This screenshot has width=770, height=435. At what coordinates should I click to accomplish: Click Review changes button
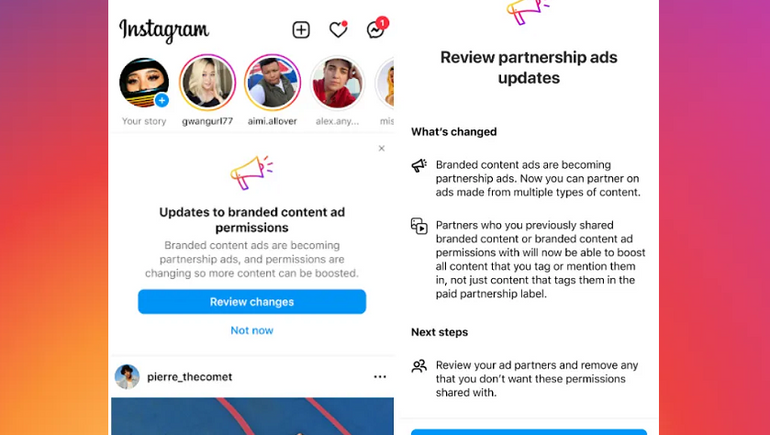pos(252,301)
